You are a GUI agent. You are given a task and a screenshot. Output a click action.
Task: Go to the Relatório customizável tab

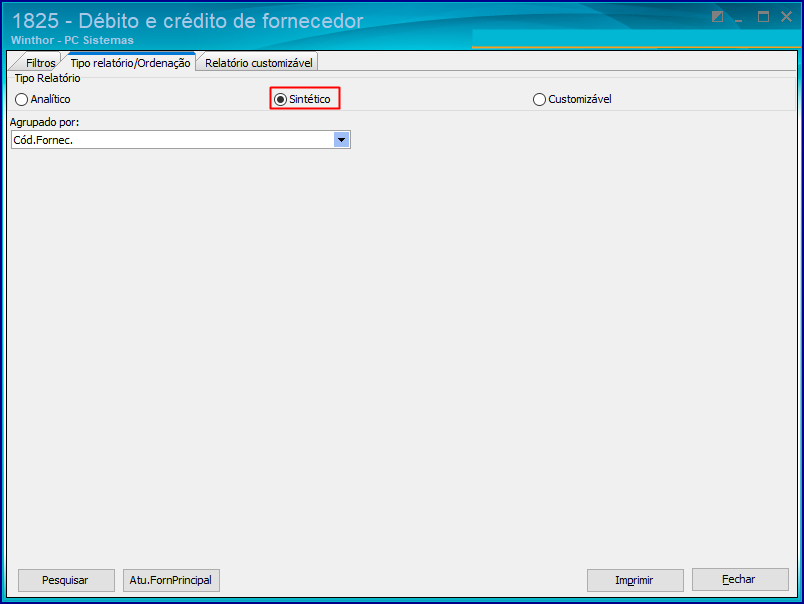click(258, 63)
